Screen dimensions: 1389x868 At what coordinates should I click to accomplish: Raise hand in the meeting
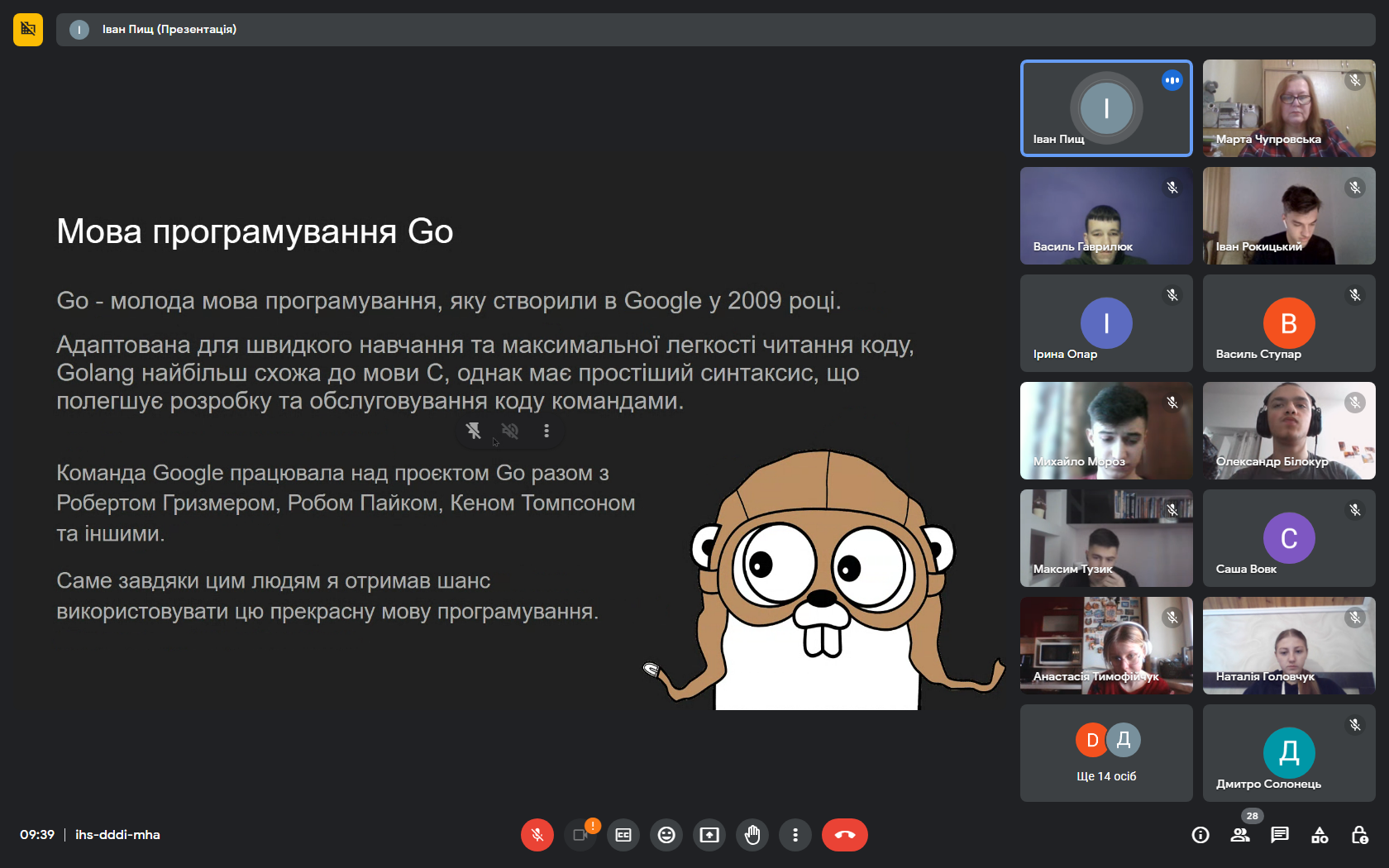[752, 835]
